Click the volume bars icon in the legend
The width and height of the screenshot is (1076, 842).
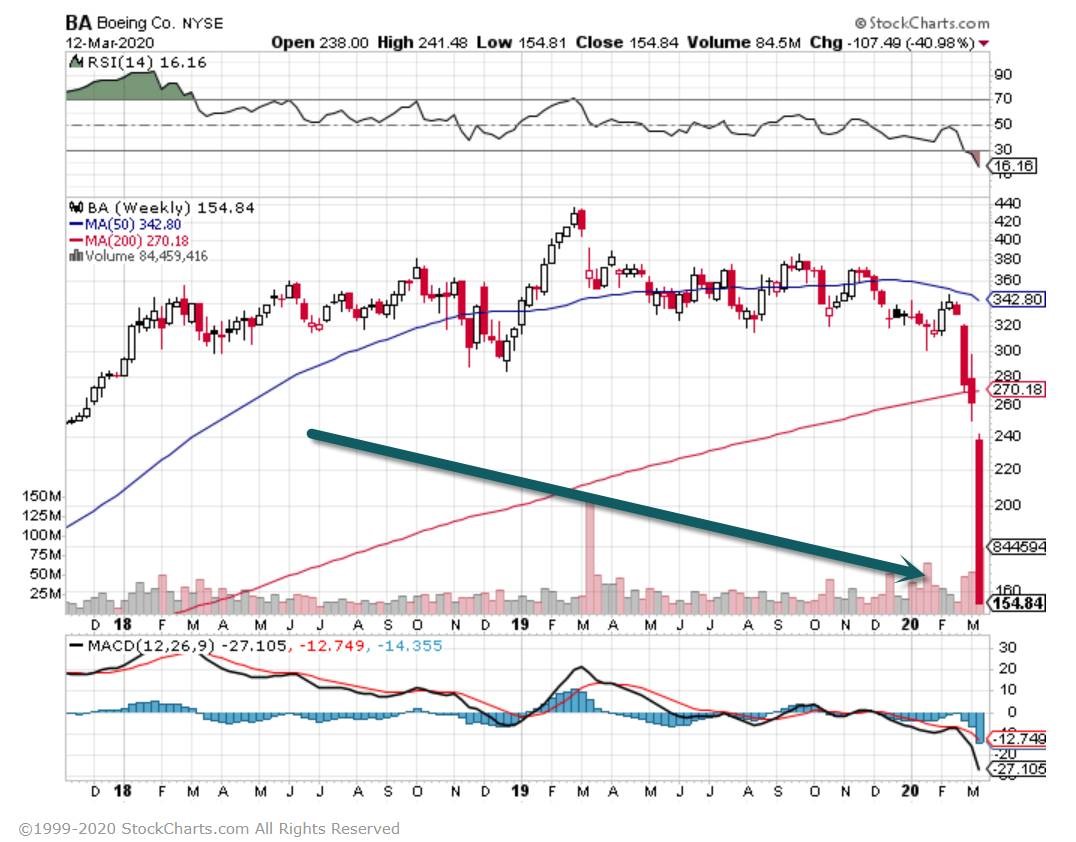click(76, 256)
